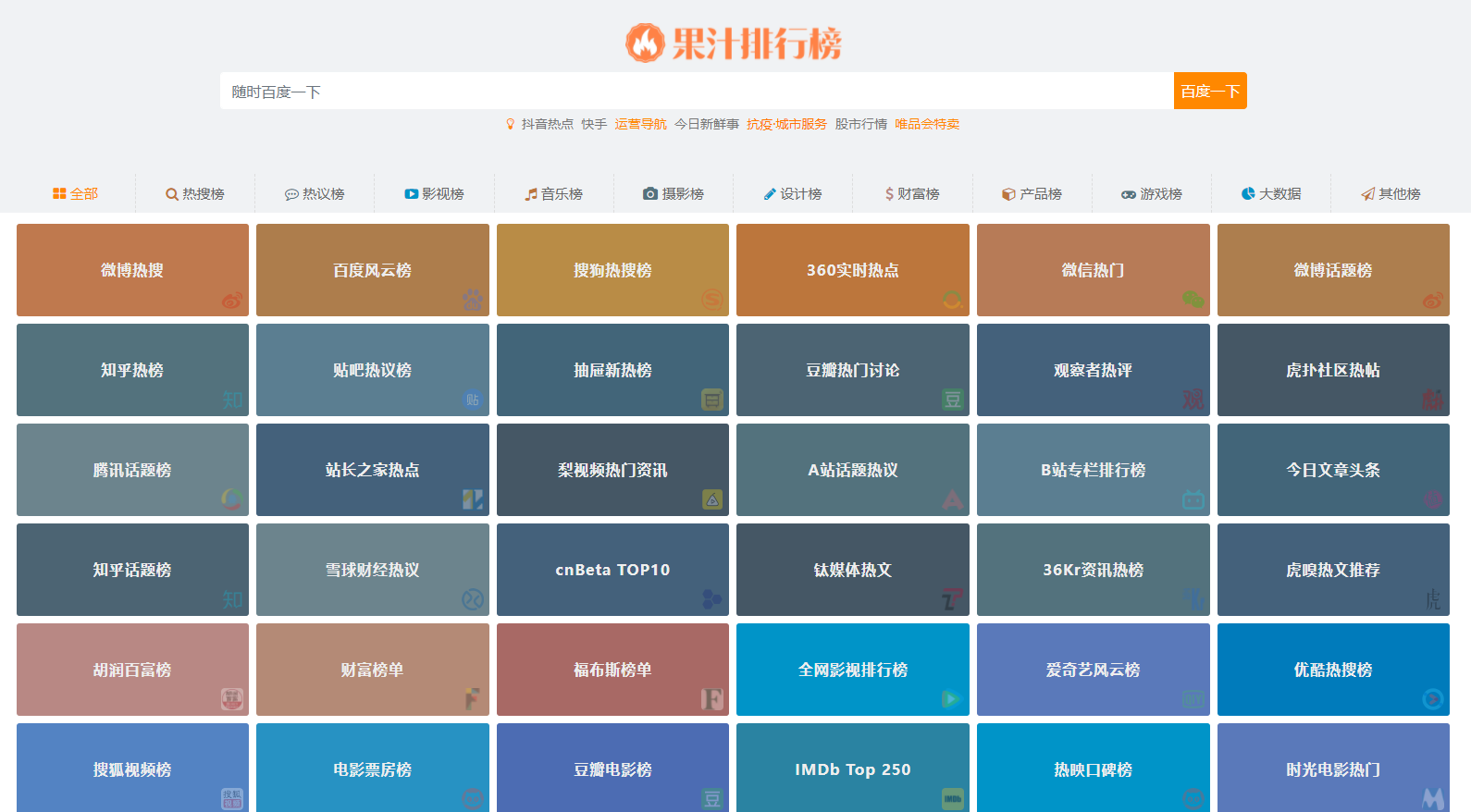
Task: Open the 虎嗅热文推荐 card
Action: pyautogui.click(x=1333, y=570)
